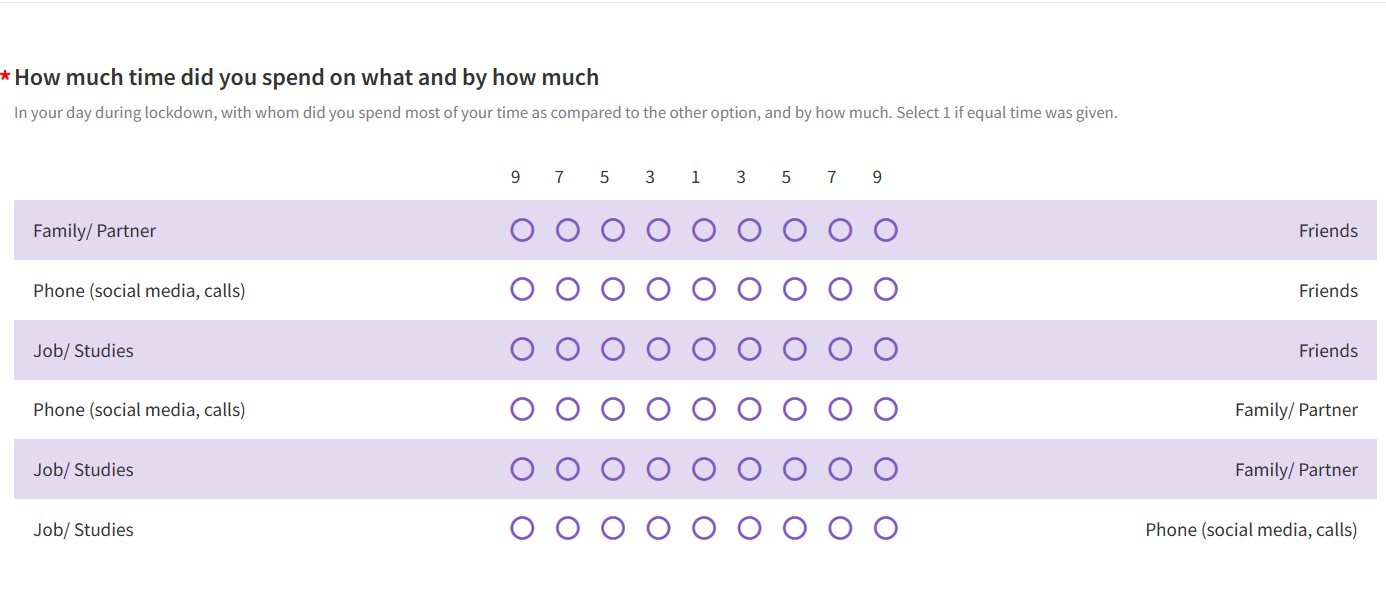Choose rightmost 9 in Job/Studies vs Family/Partner row

(885, 469)
